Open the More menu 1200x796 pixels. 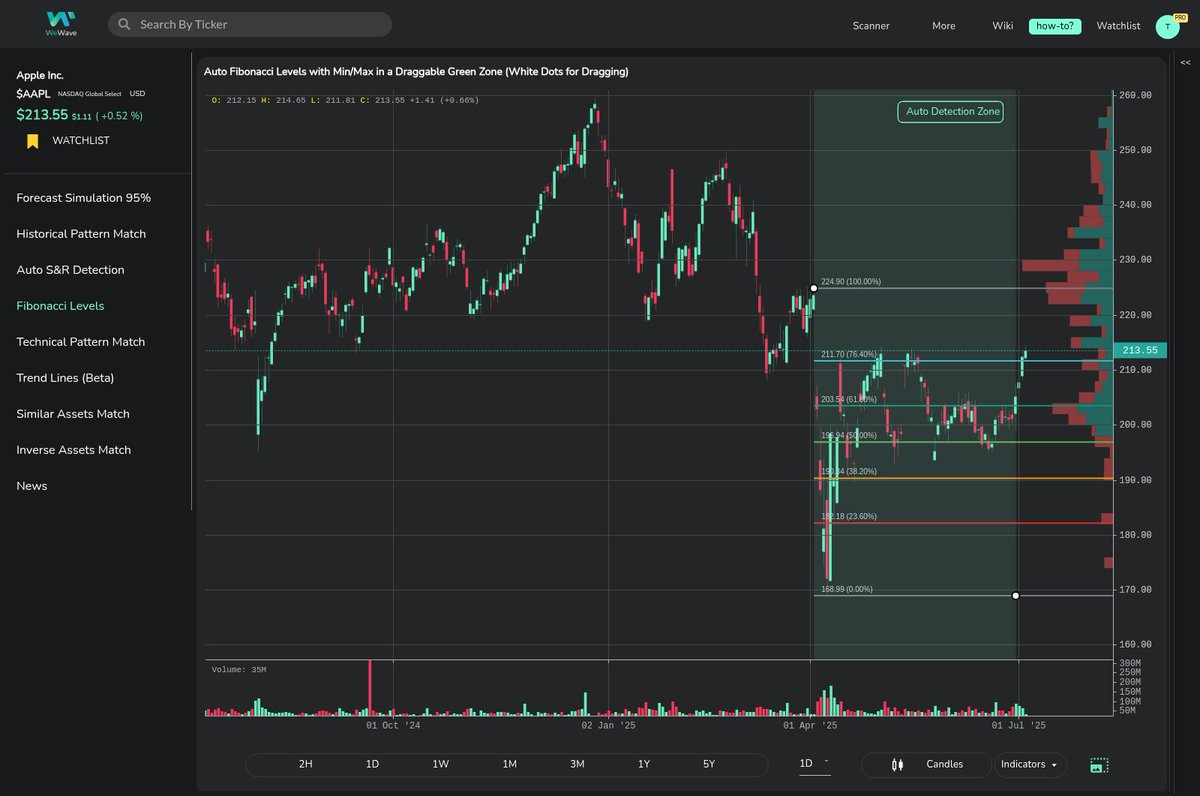pos(944,26)
